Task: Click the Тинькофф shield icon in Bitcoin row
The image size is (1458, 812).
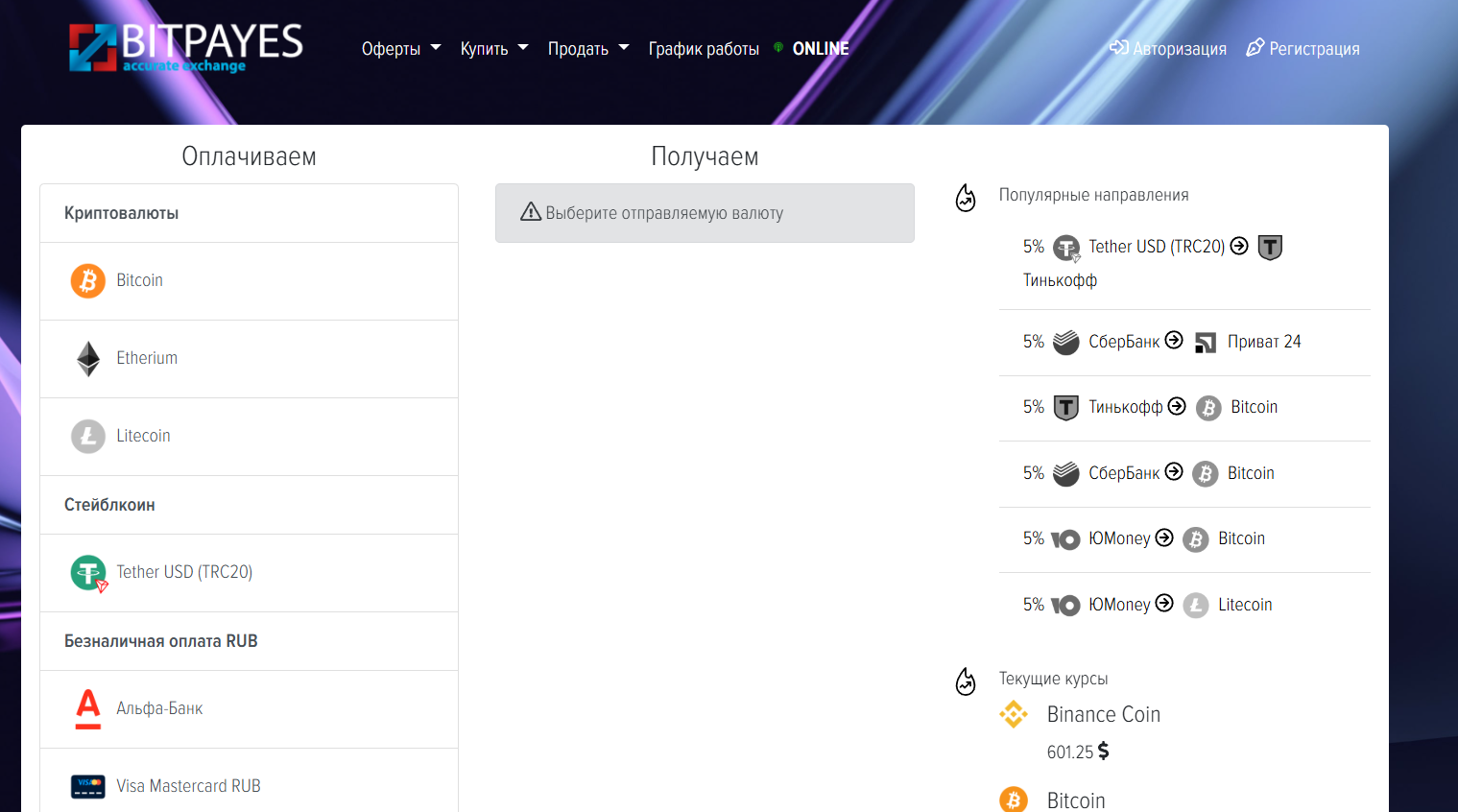Action: pos(1066,408)
